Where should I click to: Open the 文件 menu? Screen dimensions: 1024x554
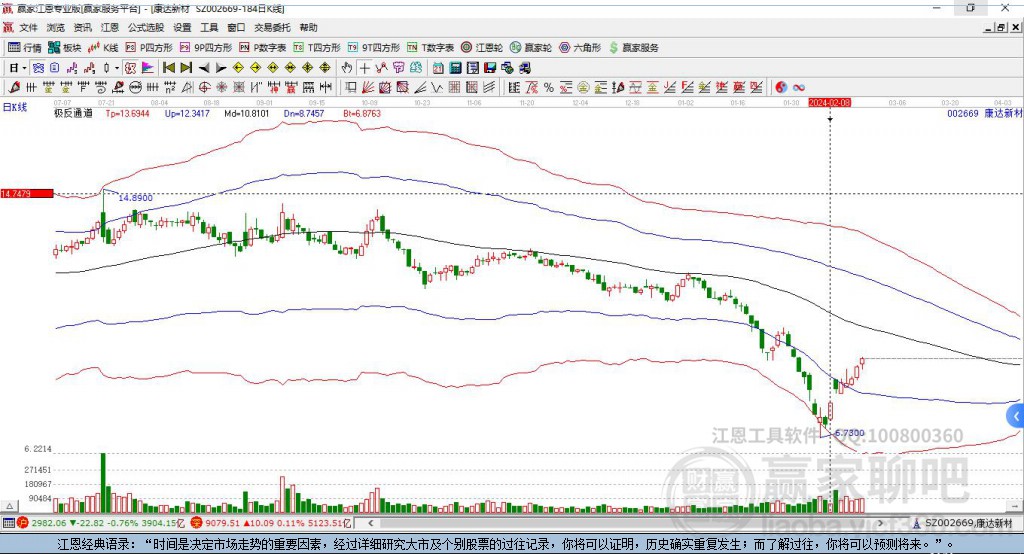pyautogui.click(x=28, y=27)
